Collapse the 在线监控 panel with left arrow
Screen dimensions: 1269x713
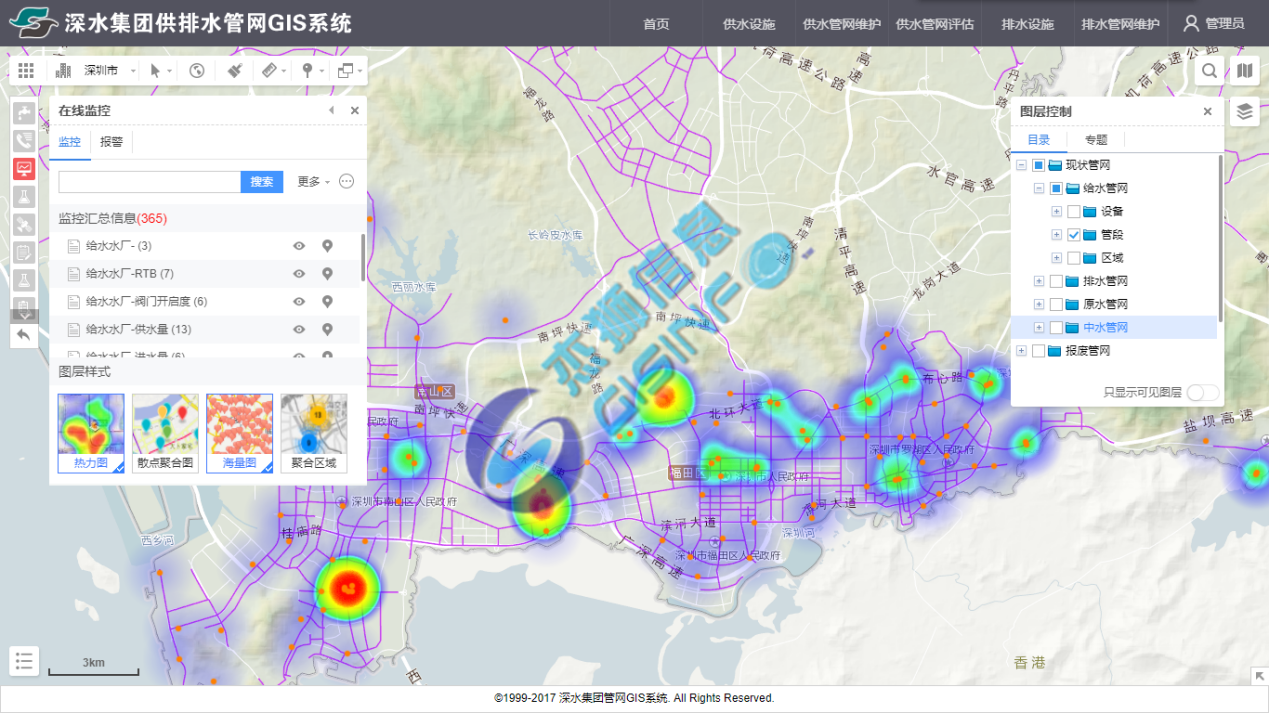pos(332,111)
